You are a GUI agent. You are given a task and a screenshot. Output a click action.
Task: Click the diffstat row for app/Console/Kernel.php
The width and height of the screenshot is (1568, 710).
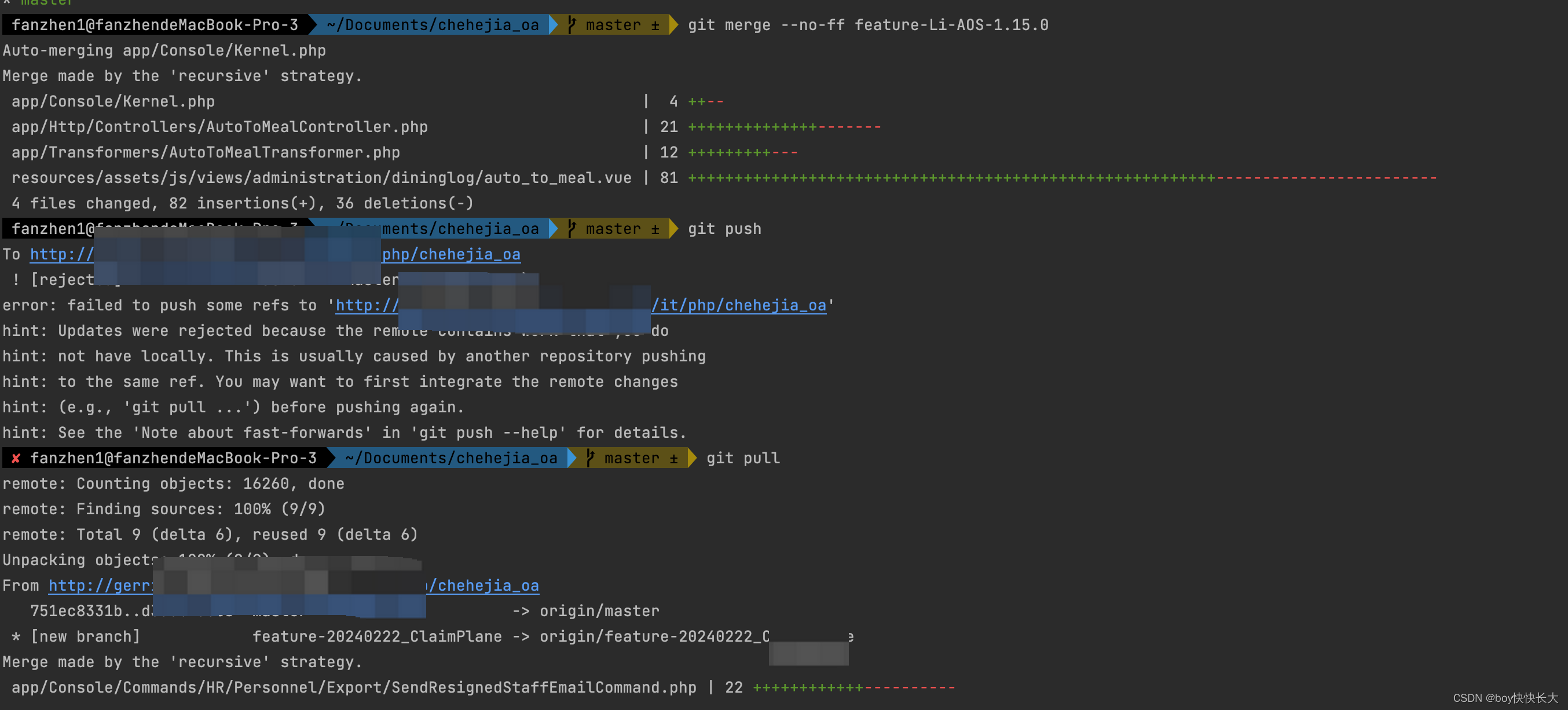pyautogui.click(x=368, y=101)
